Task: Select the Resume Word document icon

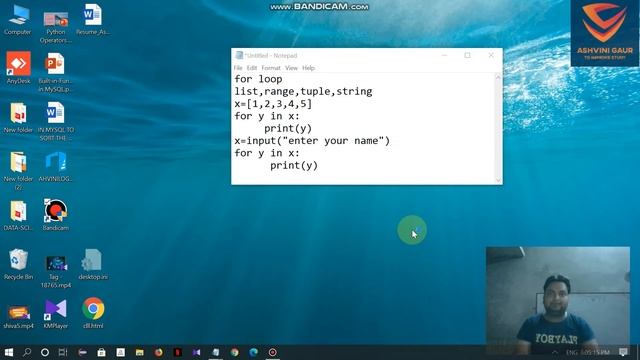Action: coord(93,20)
